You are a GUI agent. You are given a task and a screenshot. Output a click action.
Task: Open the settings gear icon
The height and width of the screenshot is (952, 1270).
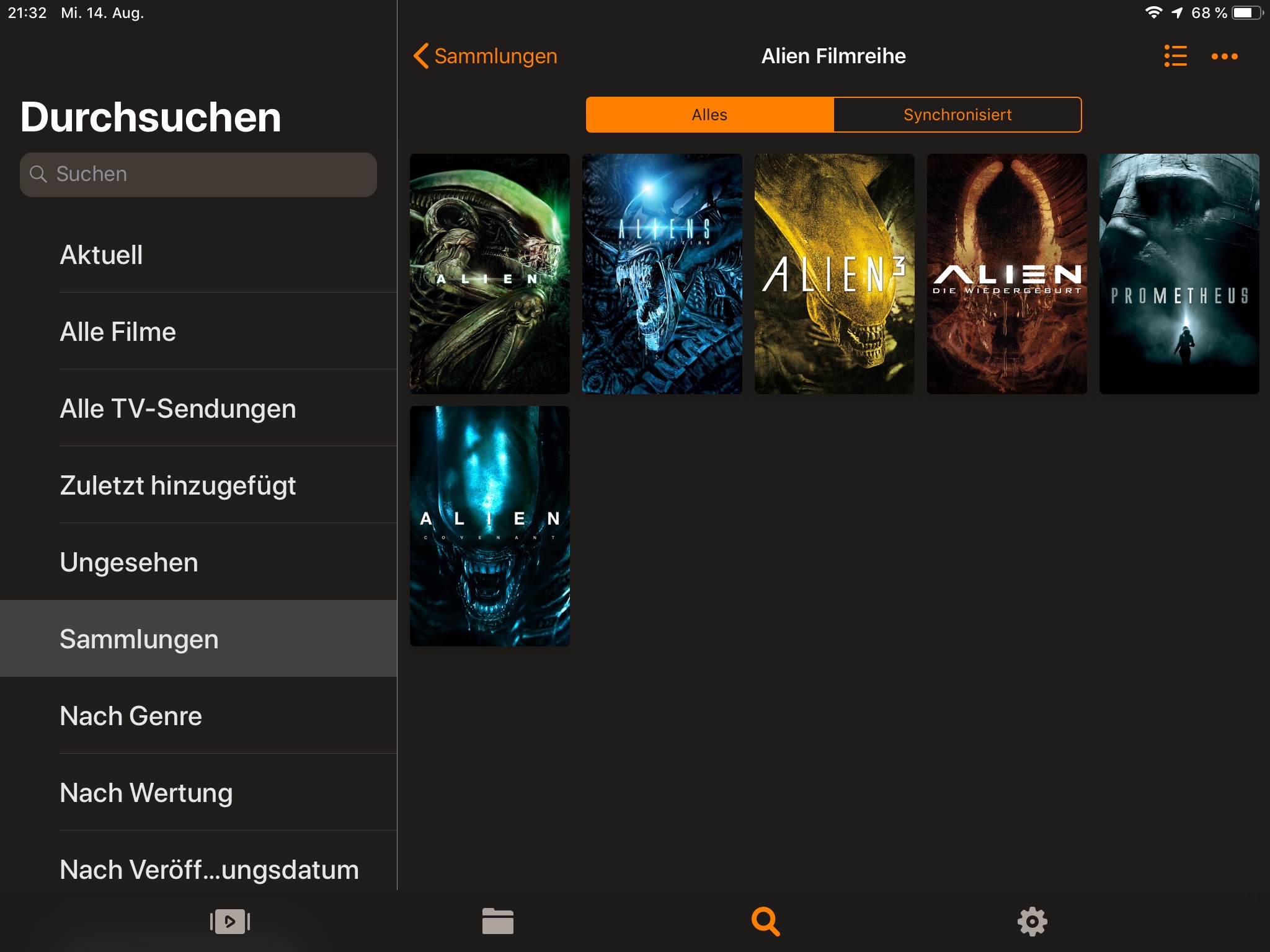point(1032,922)
